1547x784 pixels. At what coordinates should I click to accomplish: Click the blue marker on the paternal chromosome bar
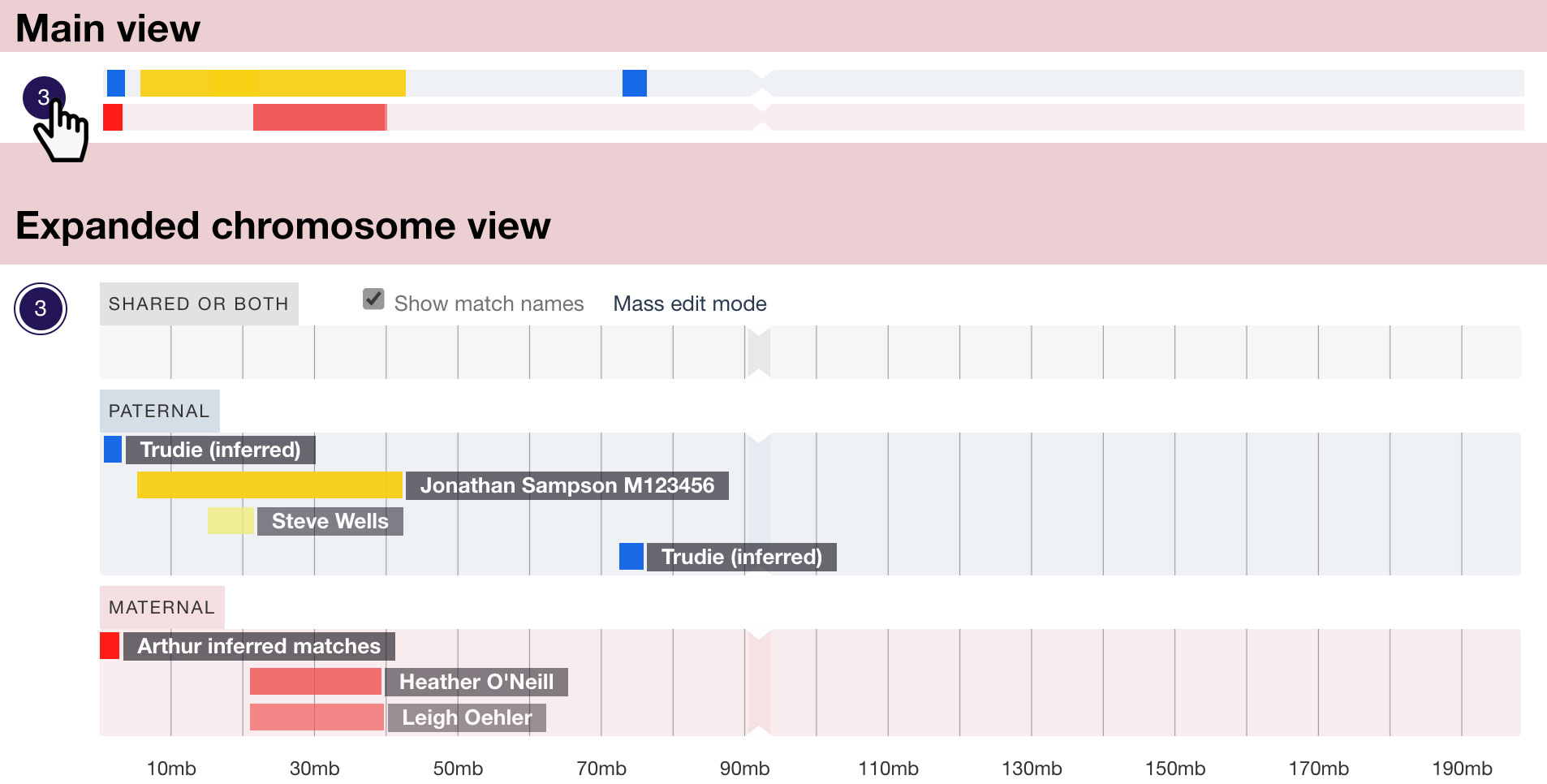click(114, 84)
